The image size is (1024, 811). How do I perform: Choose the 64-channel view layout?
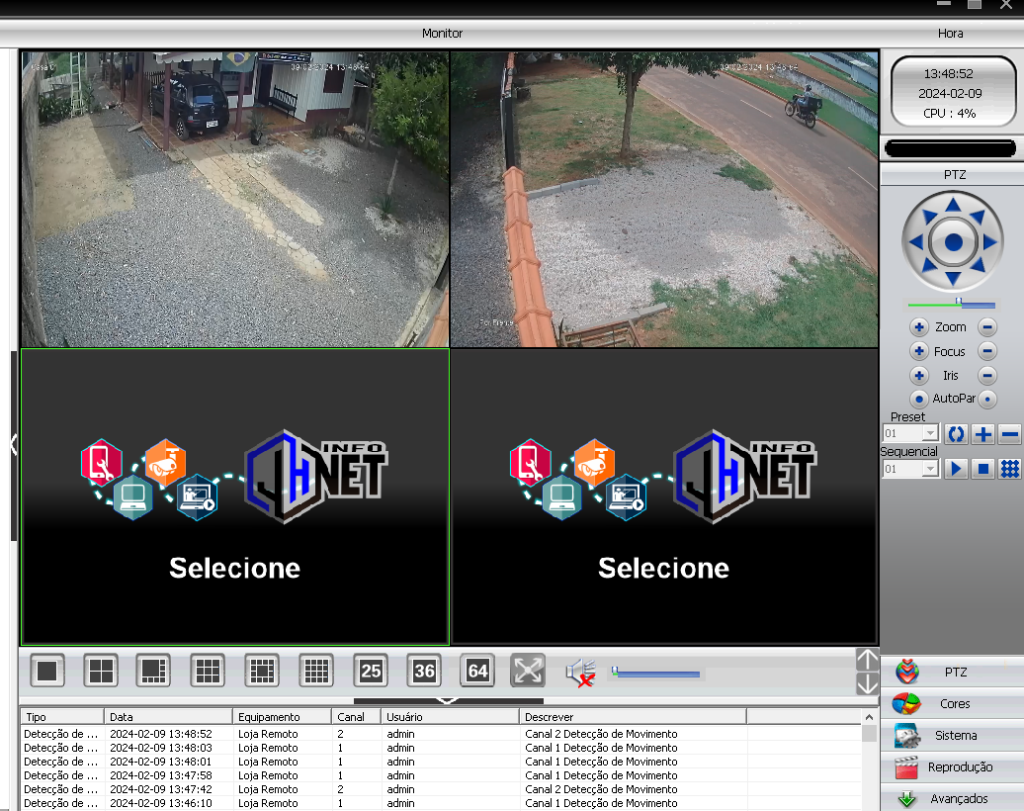(x=478, y=671)
